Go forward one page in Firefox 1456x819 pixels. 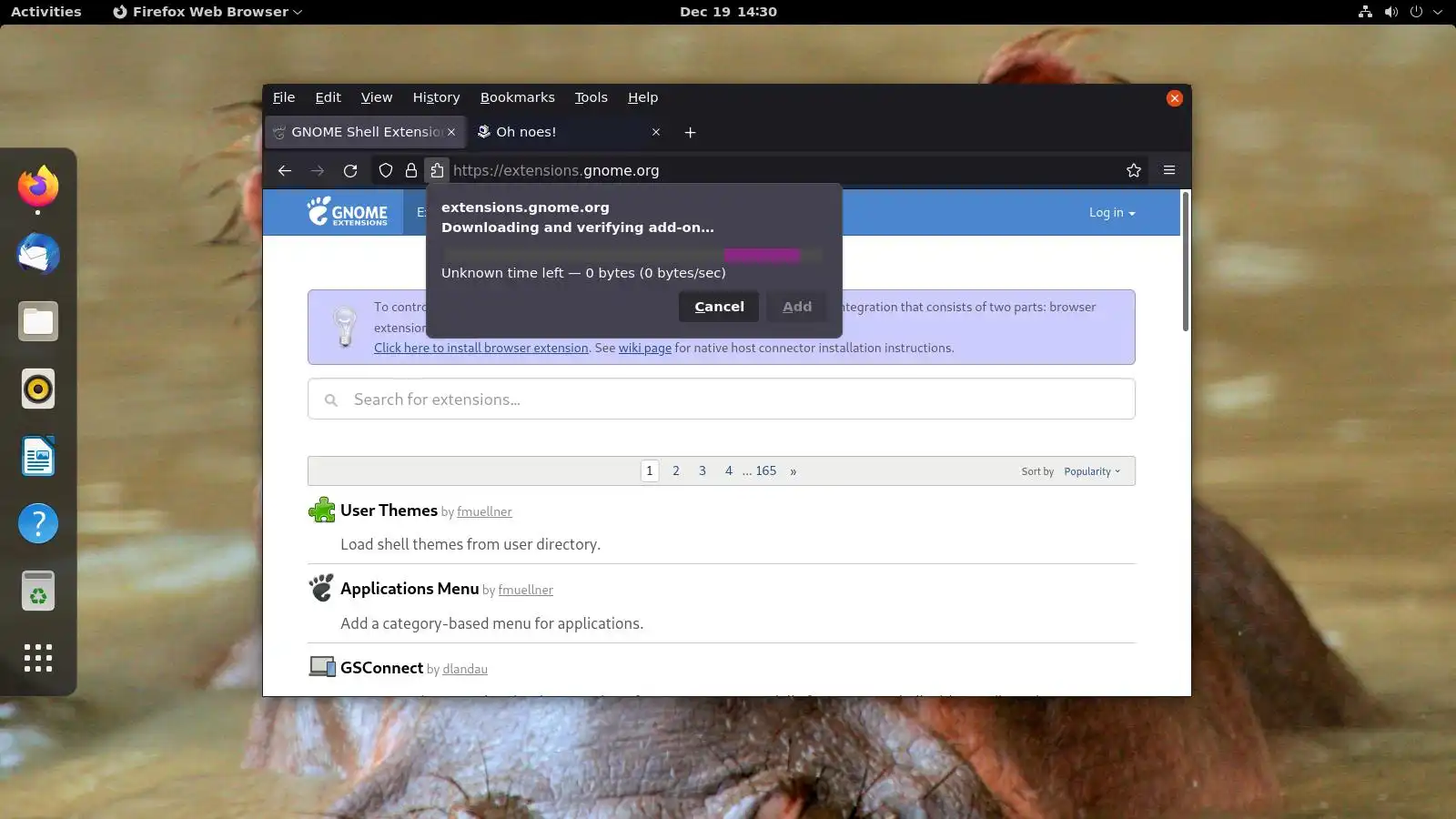[318, 170]
